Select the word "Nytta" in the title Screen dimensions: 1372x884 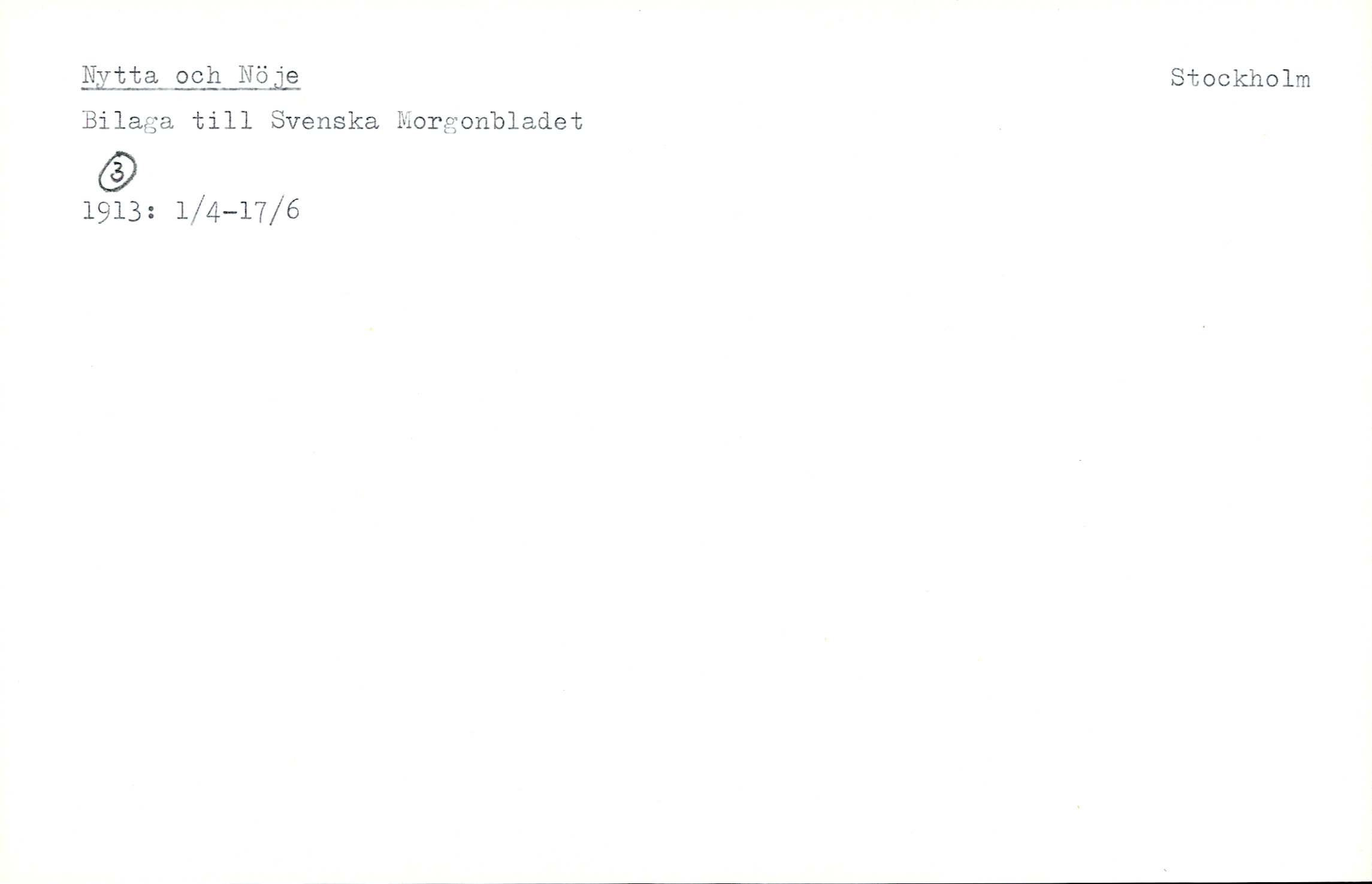(120, 76)
